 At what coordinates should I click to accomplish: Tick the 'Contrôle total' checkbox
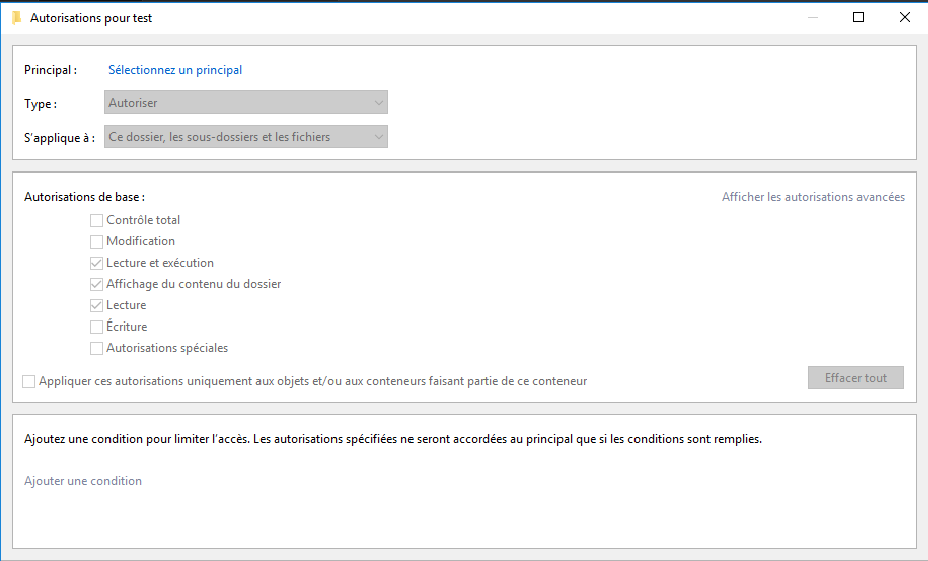coord(96,220)
